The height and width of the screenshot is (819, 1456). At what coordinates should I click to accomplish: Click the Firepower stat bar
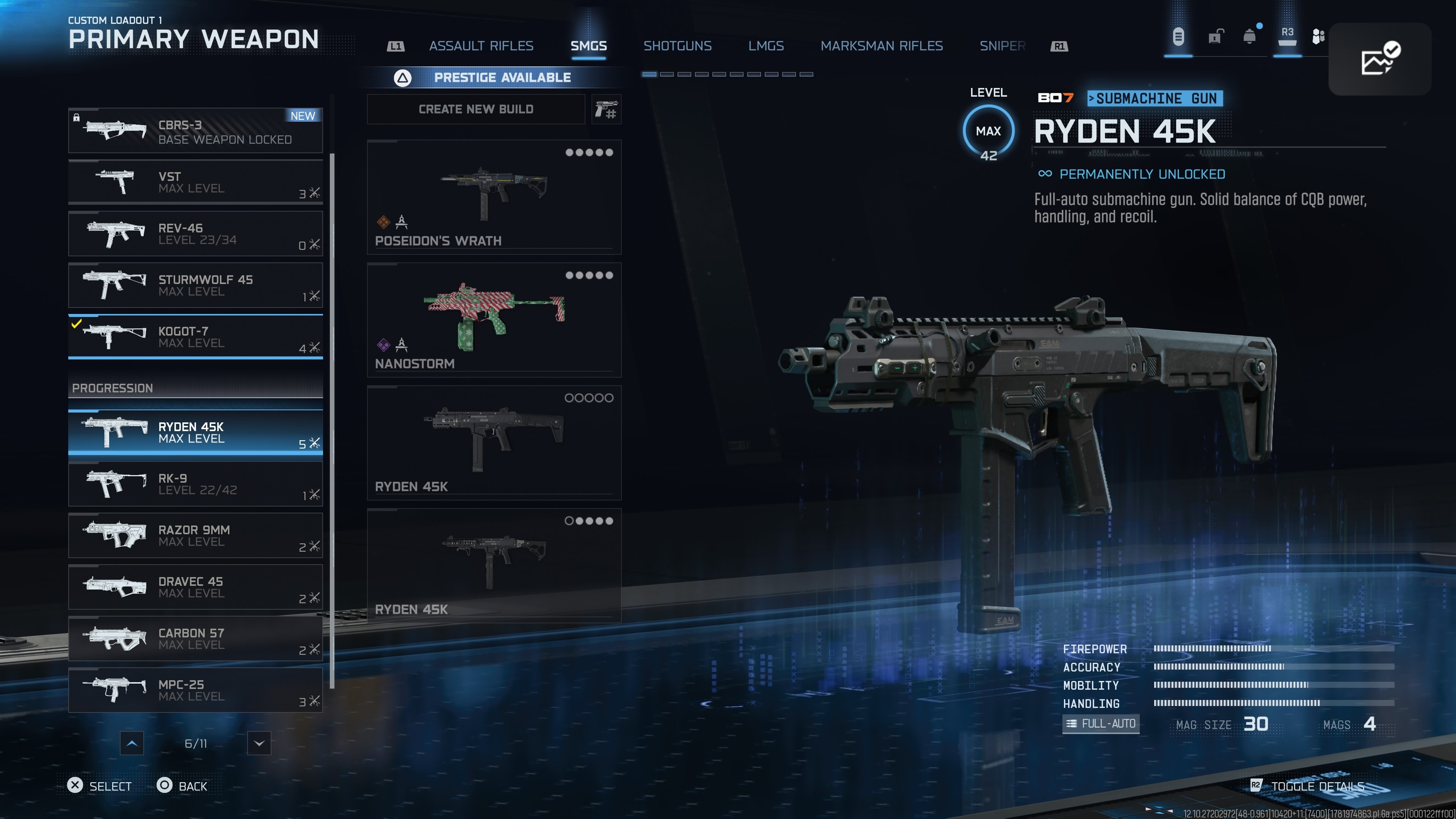[1274, 648]
